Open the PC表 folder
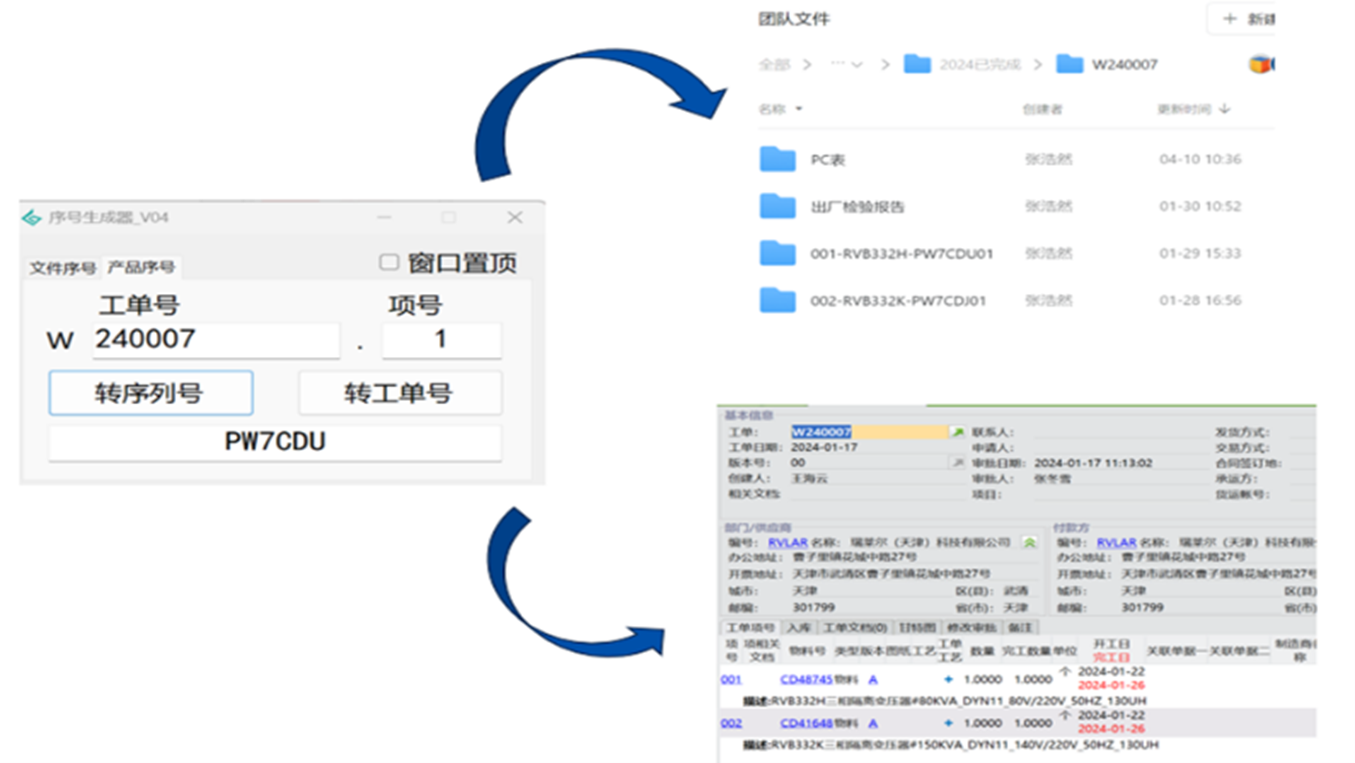 (x=828, y=160)
